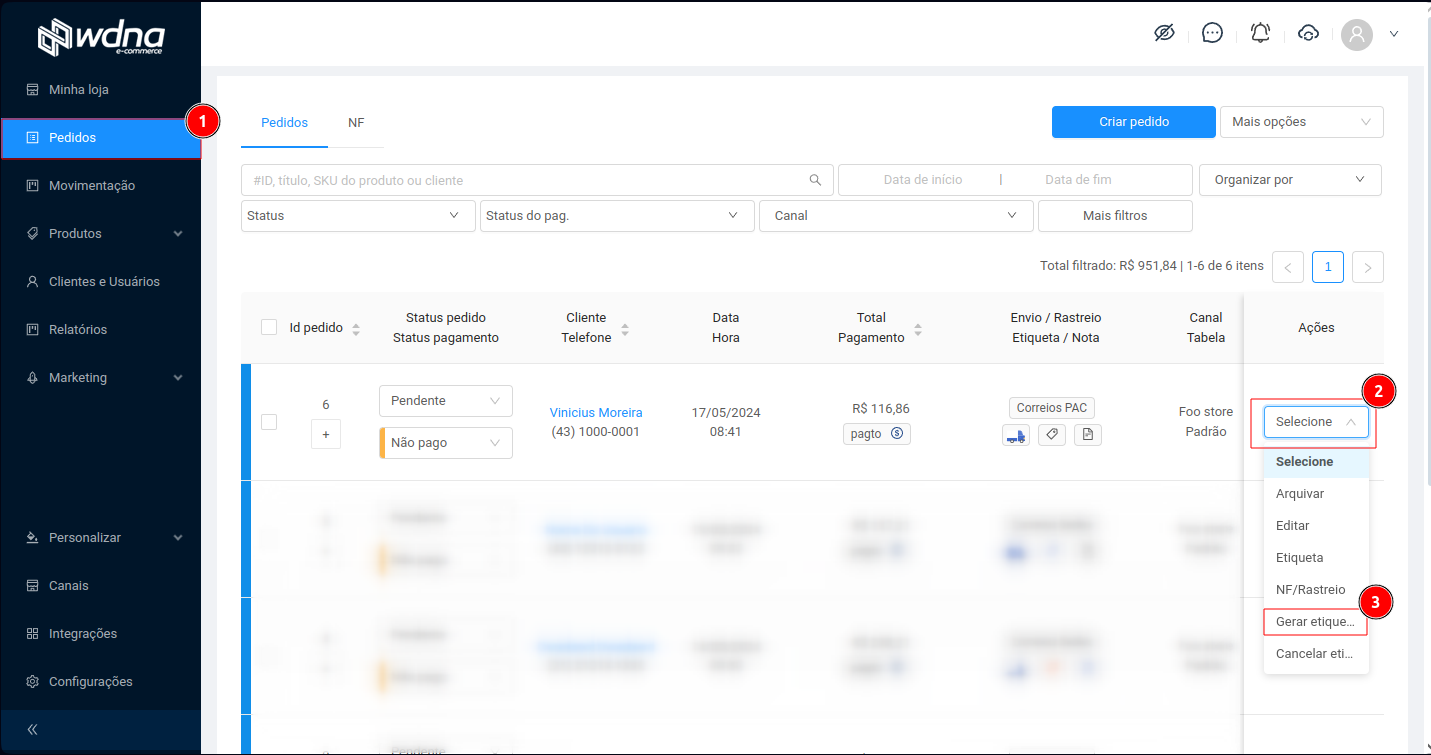Go to previous page arrow
The width and height of the screenshot is (1431, 755).
pos(1288,267)
